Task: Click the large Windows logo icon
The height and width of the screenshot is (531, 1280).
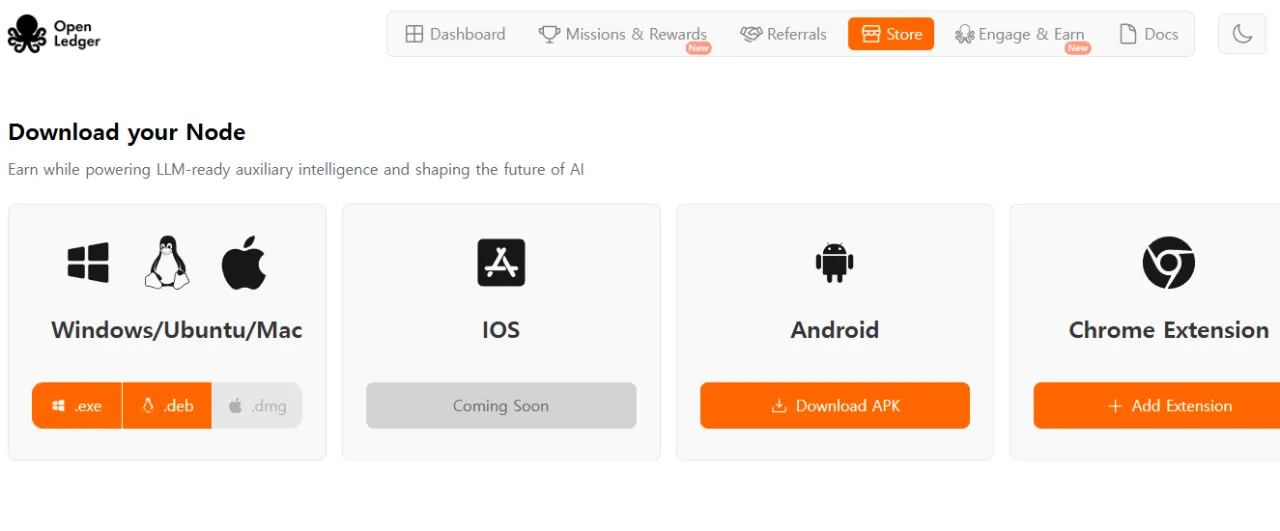Action: coord(88,263)
